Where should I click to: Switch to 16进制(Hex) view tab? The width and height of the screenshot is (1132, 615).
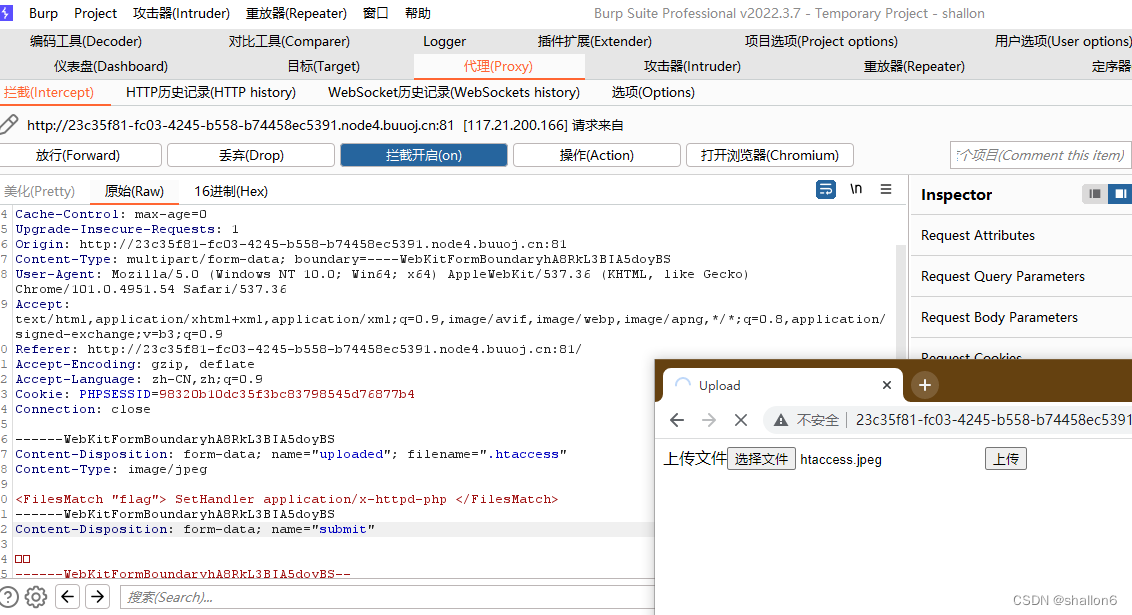click(231, 191)
